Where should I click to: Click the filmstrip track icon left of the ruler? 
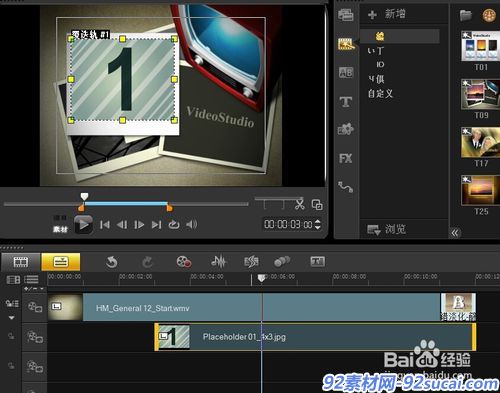(x=13, y=280)
